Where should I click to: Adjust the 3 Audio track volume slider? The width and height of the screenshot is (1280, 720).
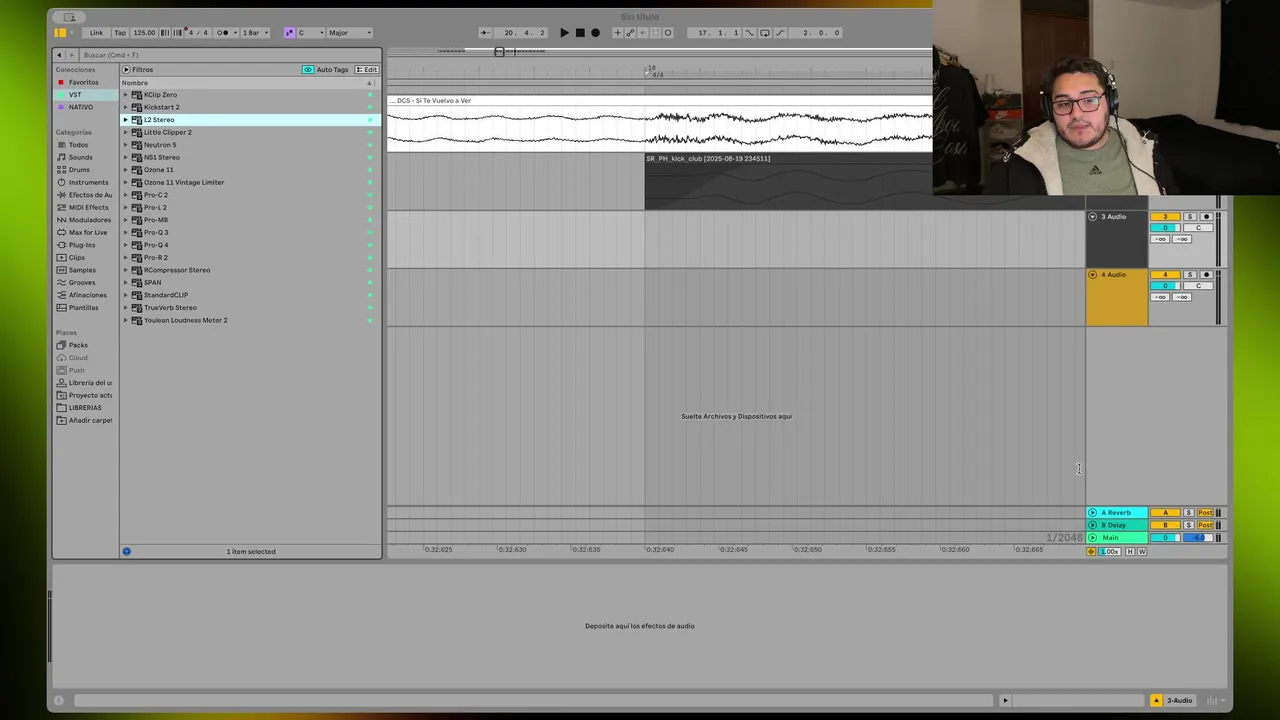[1165, 228]
